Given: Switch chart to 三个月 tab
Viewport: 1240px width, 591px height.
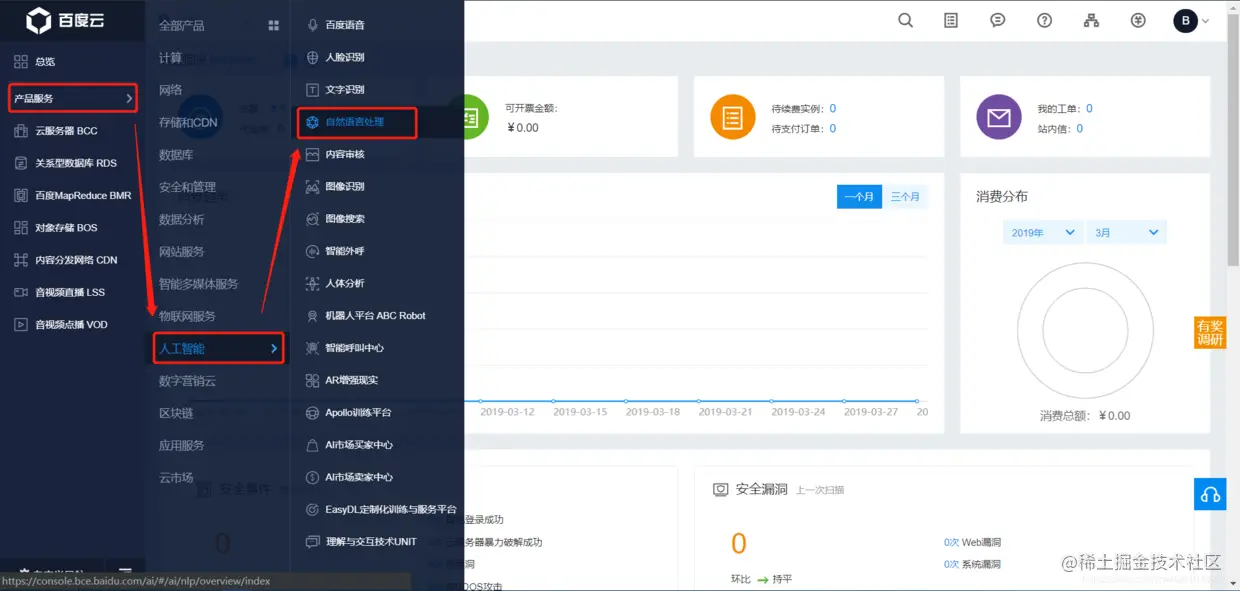Looking at the screenshot, I should click(x=905, y=197).
